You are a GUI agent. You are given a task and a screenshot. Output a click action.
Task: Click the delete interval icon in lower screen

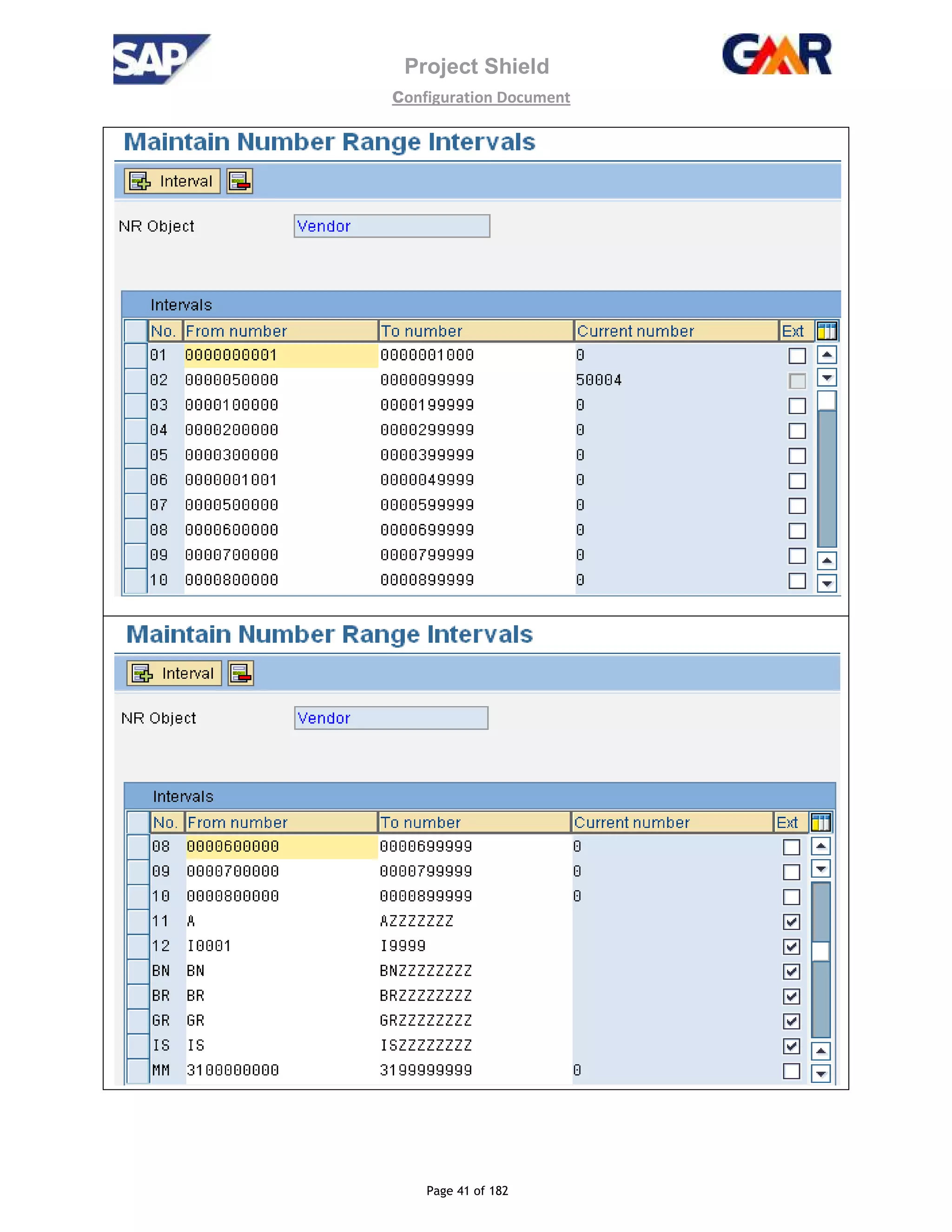click(x=241, y=673)
